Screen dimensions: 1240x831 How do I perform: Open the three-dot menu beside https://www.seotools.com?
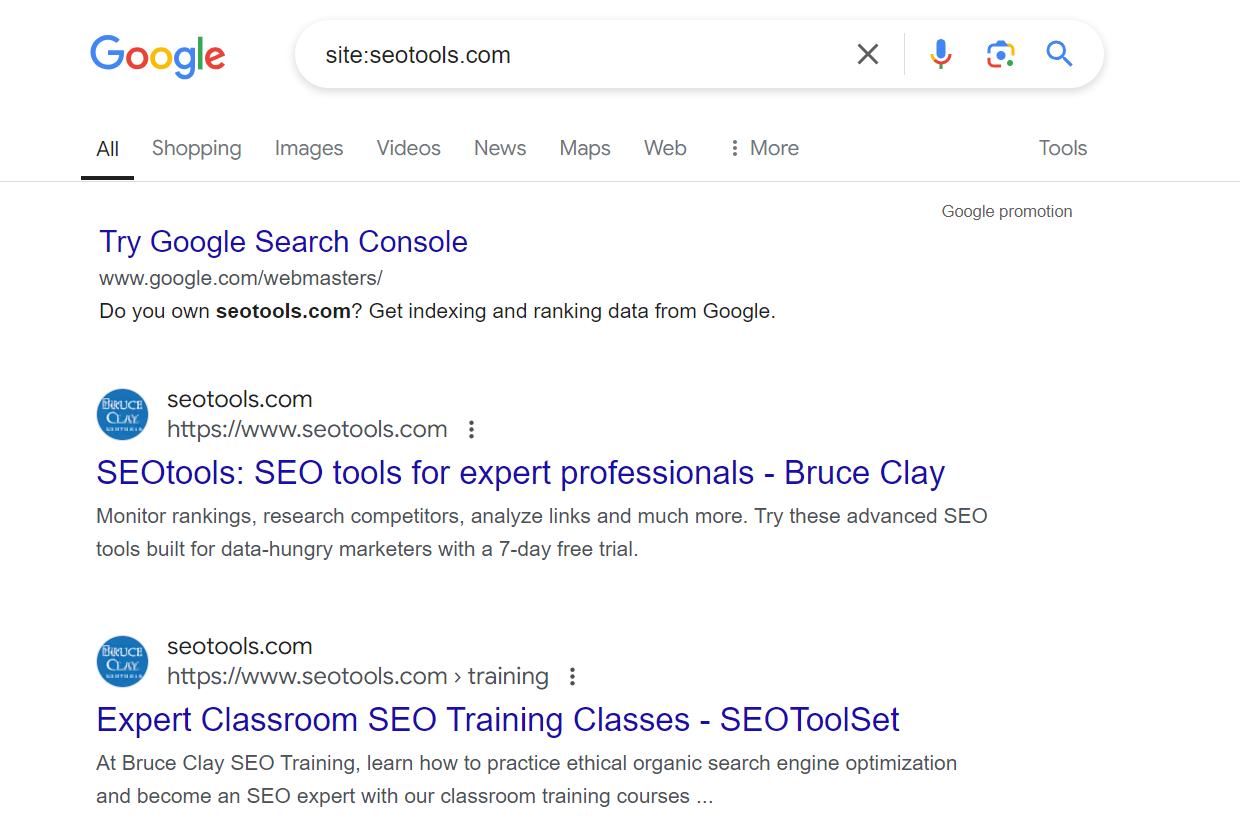click(x=472, y=430)
